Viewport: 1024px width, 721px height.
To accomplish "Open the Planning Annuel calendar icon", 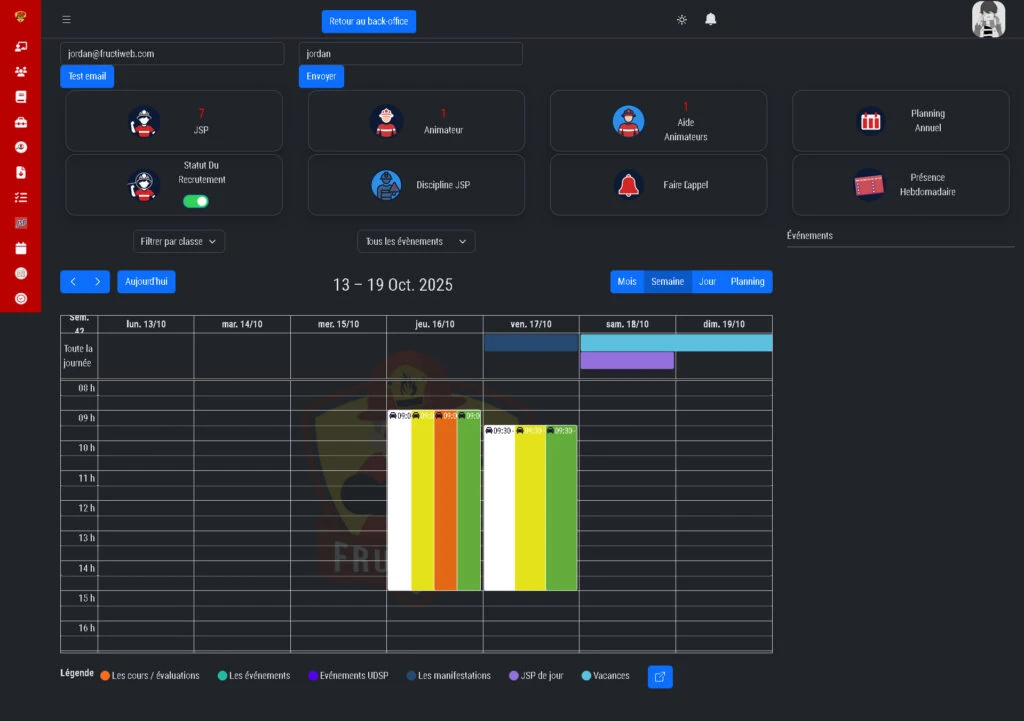I will pos(871,121).
